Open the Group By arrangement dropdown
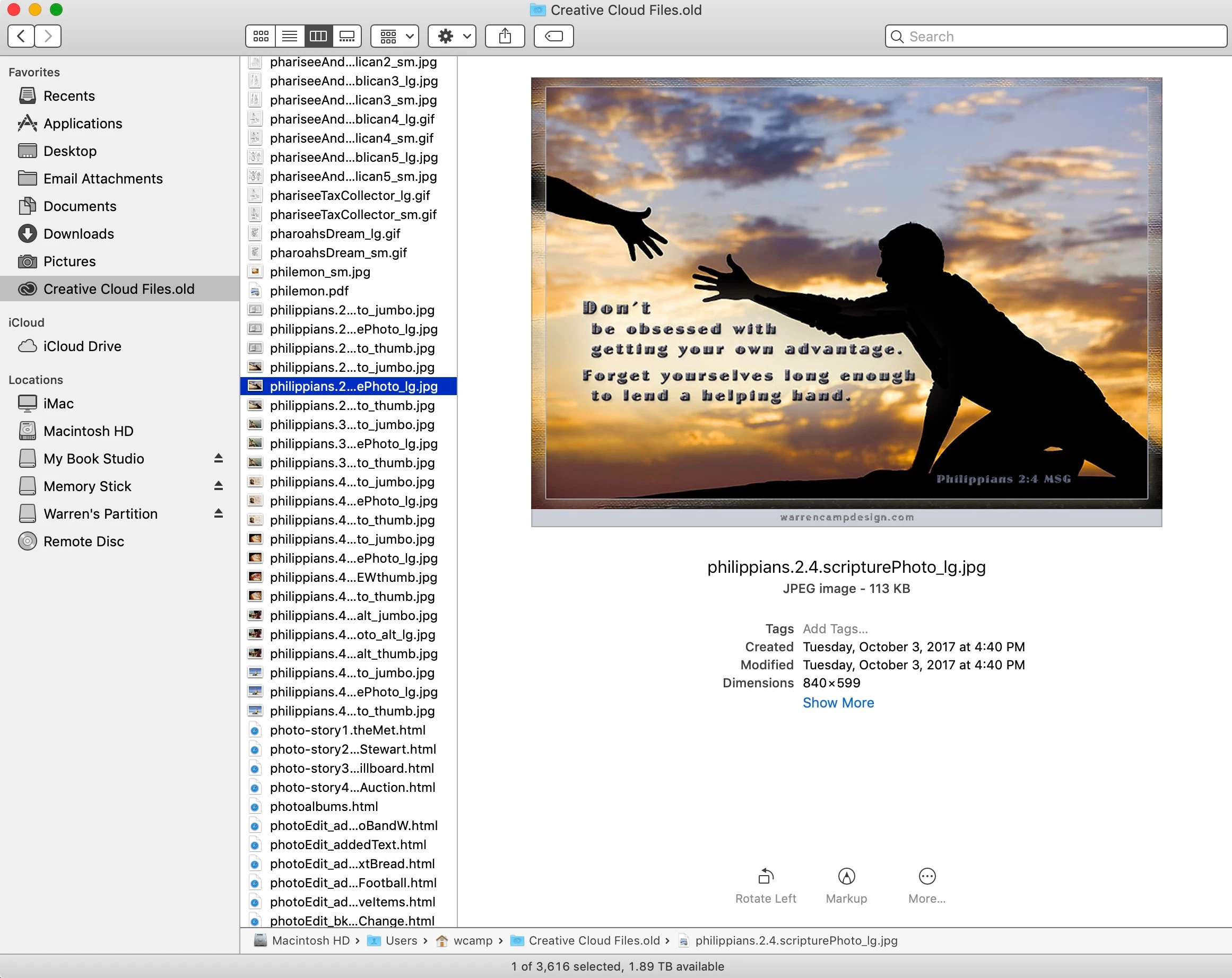This screenshot has height=978, width=1232. [x=395, y=37]
